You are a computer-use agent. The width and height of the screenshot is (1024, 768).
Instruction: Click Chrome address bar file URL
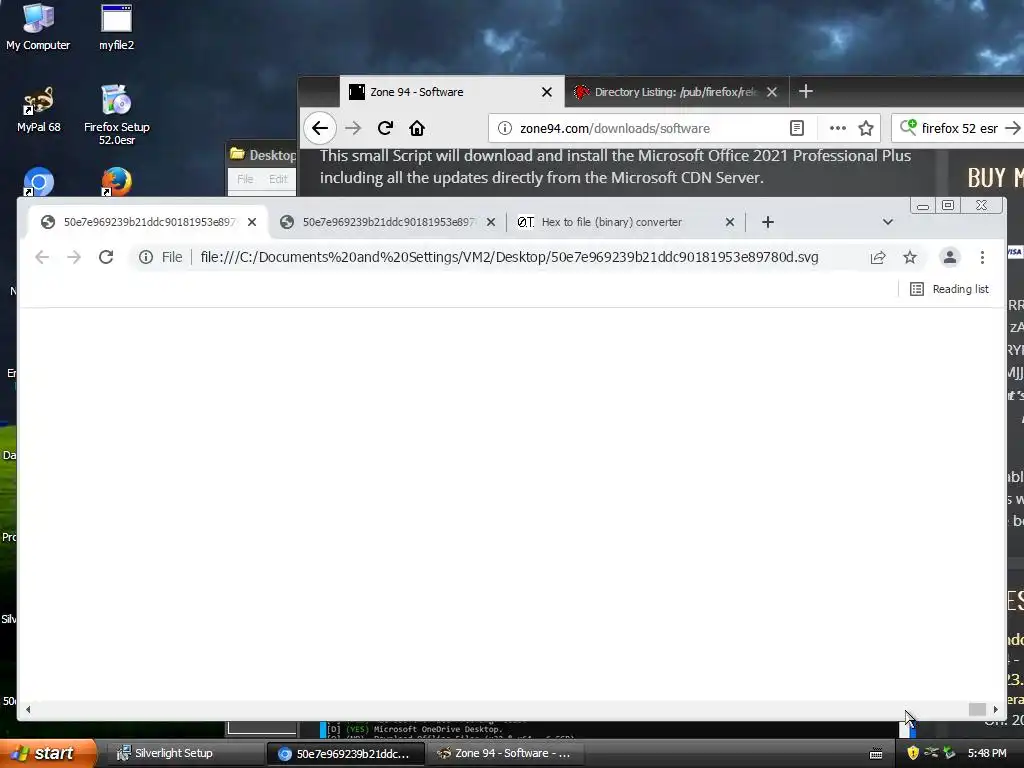[509, 257]
